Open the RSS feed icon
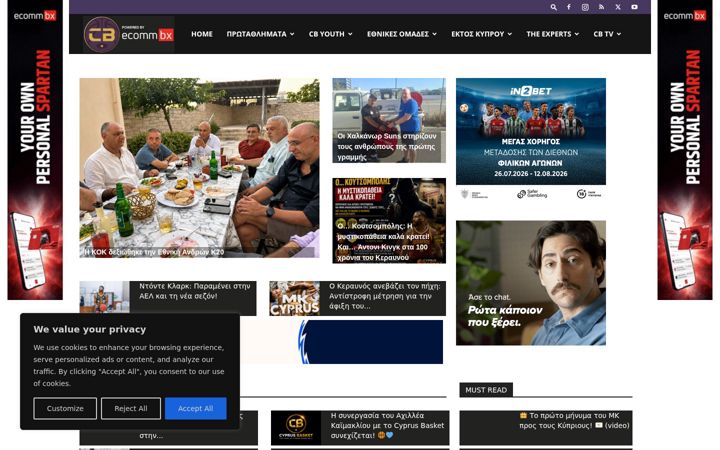 602,7
